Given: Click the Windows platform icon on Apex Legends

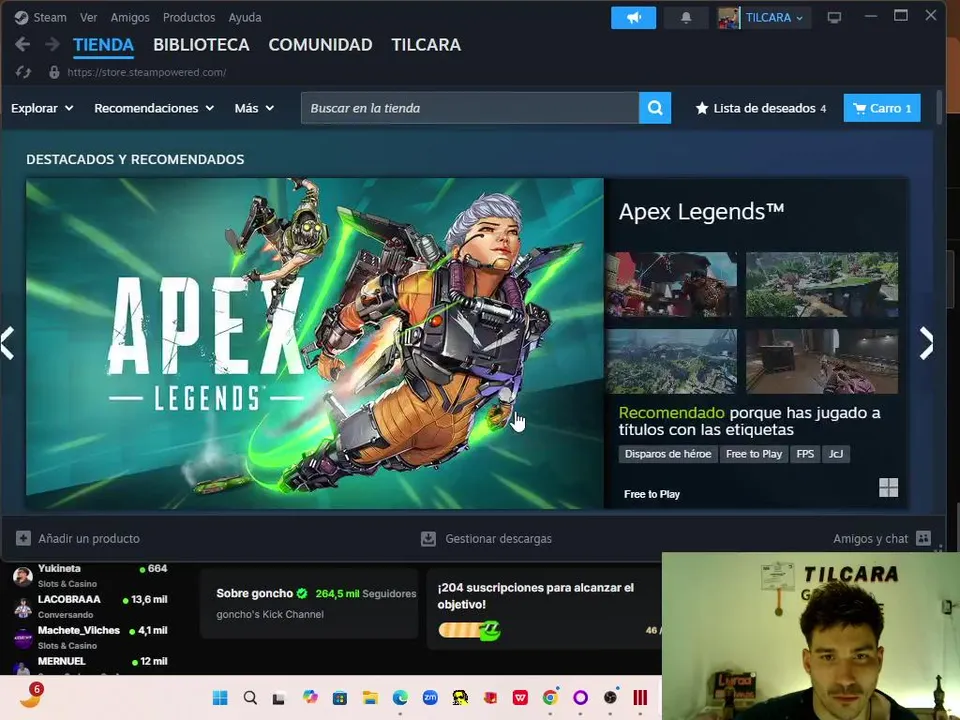Looking at the screenshot, I should pyautogui.click(x=888, y=487).
